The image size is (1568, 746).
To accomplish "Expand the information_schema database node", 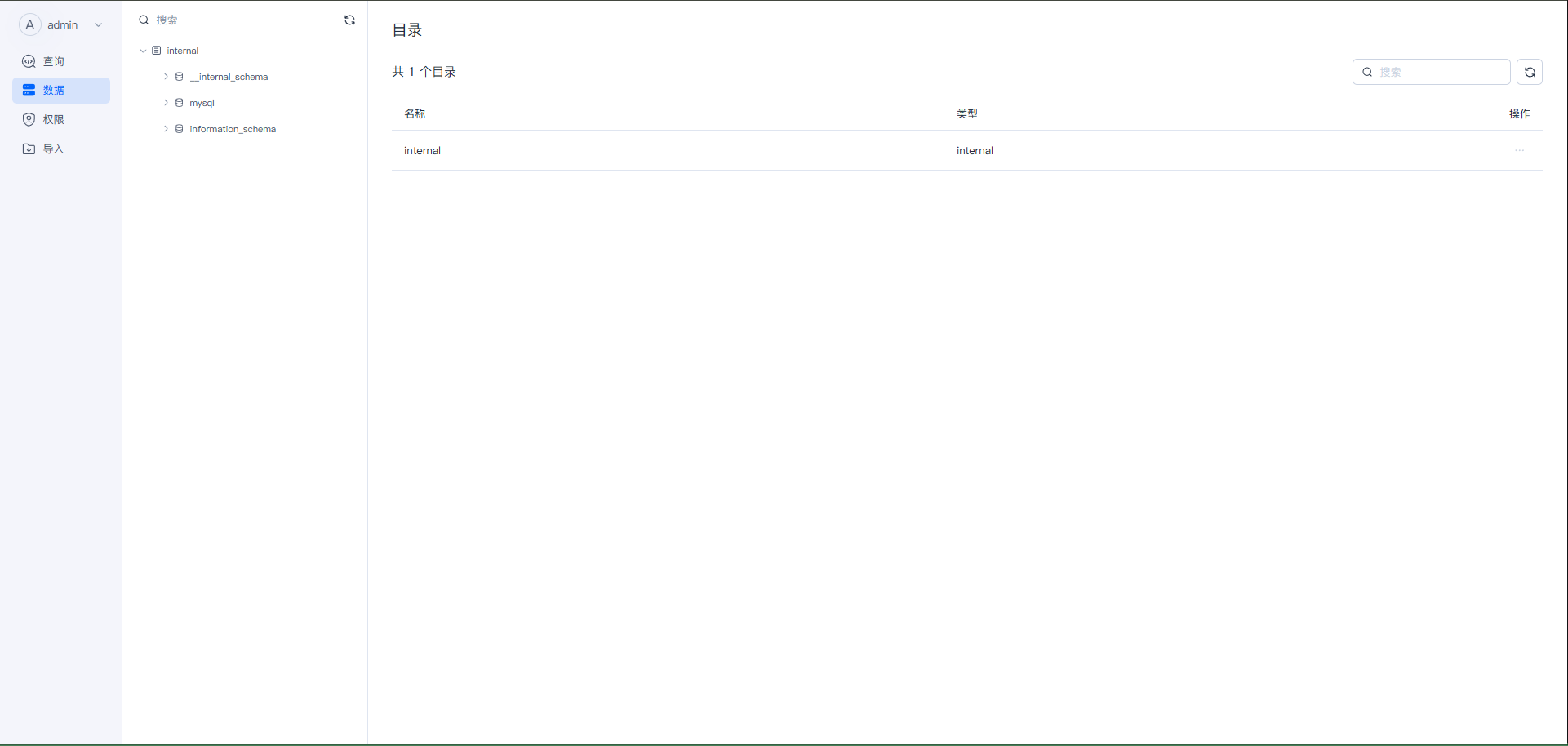I will (x=166, y=129).
